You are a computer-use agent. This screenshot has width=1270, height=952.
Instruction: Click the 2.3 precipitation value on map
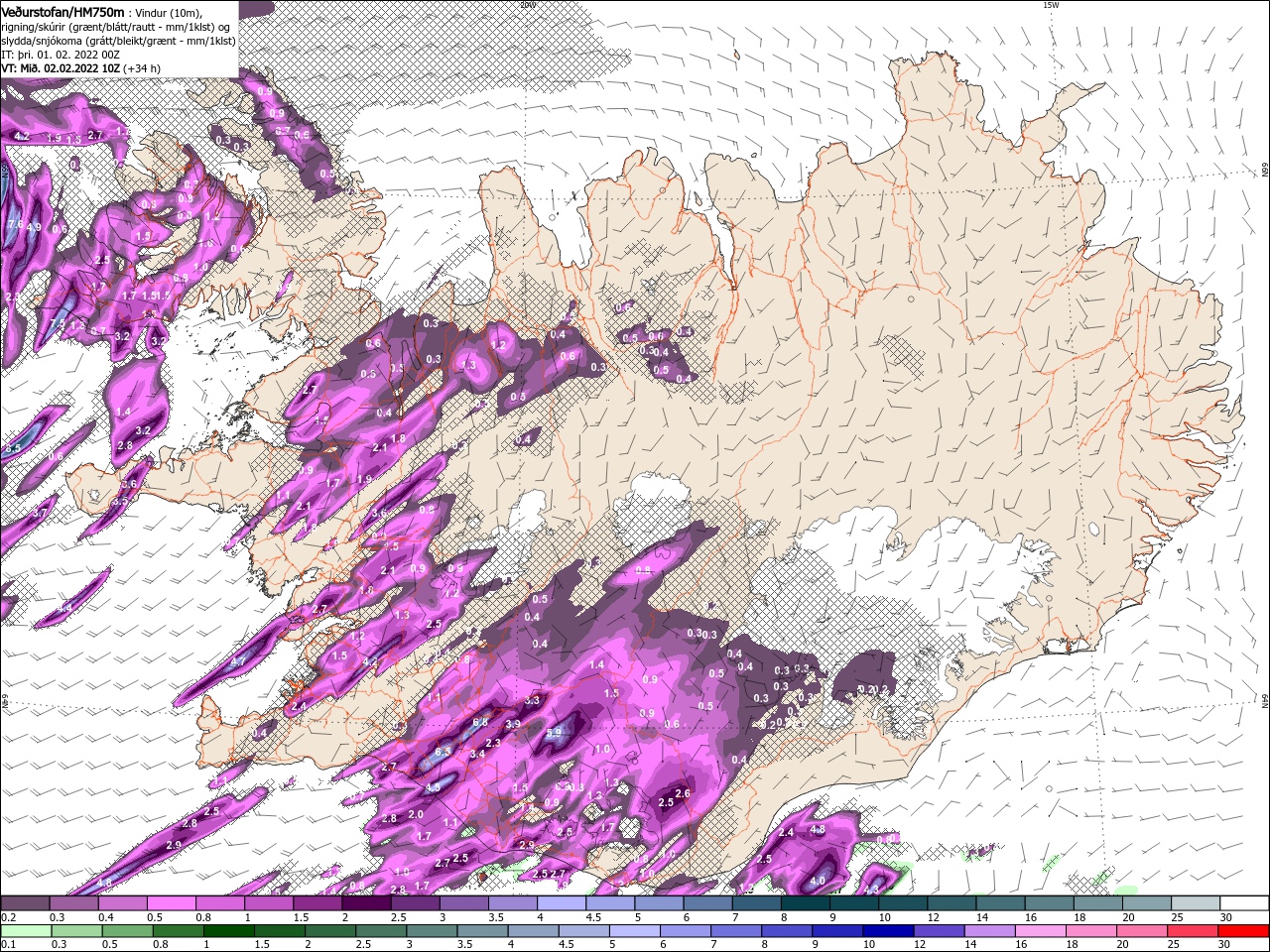[494, 743]
